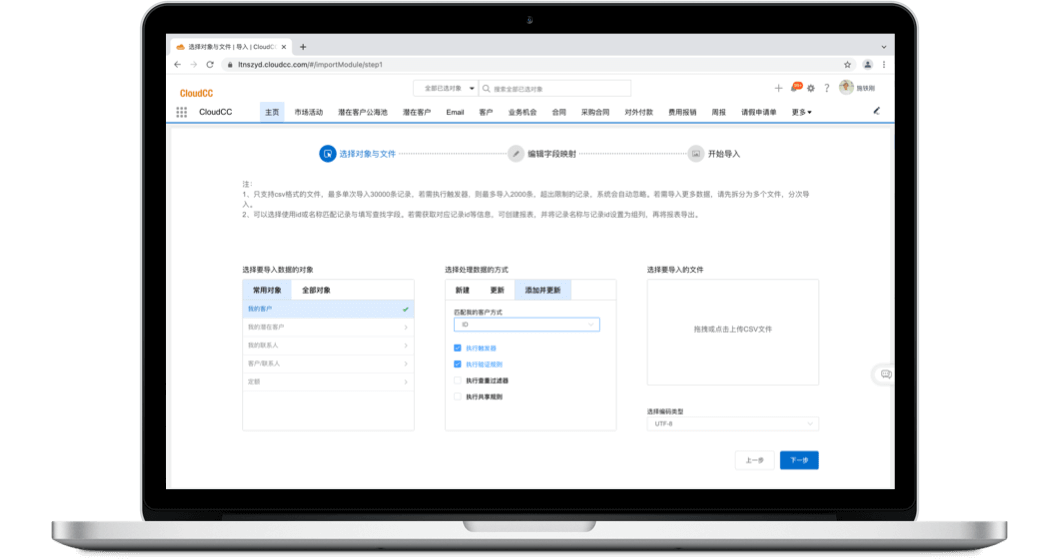Image resolution: width=1060 pixels, height=559 pixels.
Task: Open the 周报 navigation tab
Action: (719, 112)
